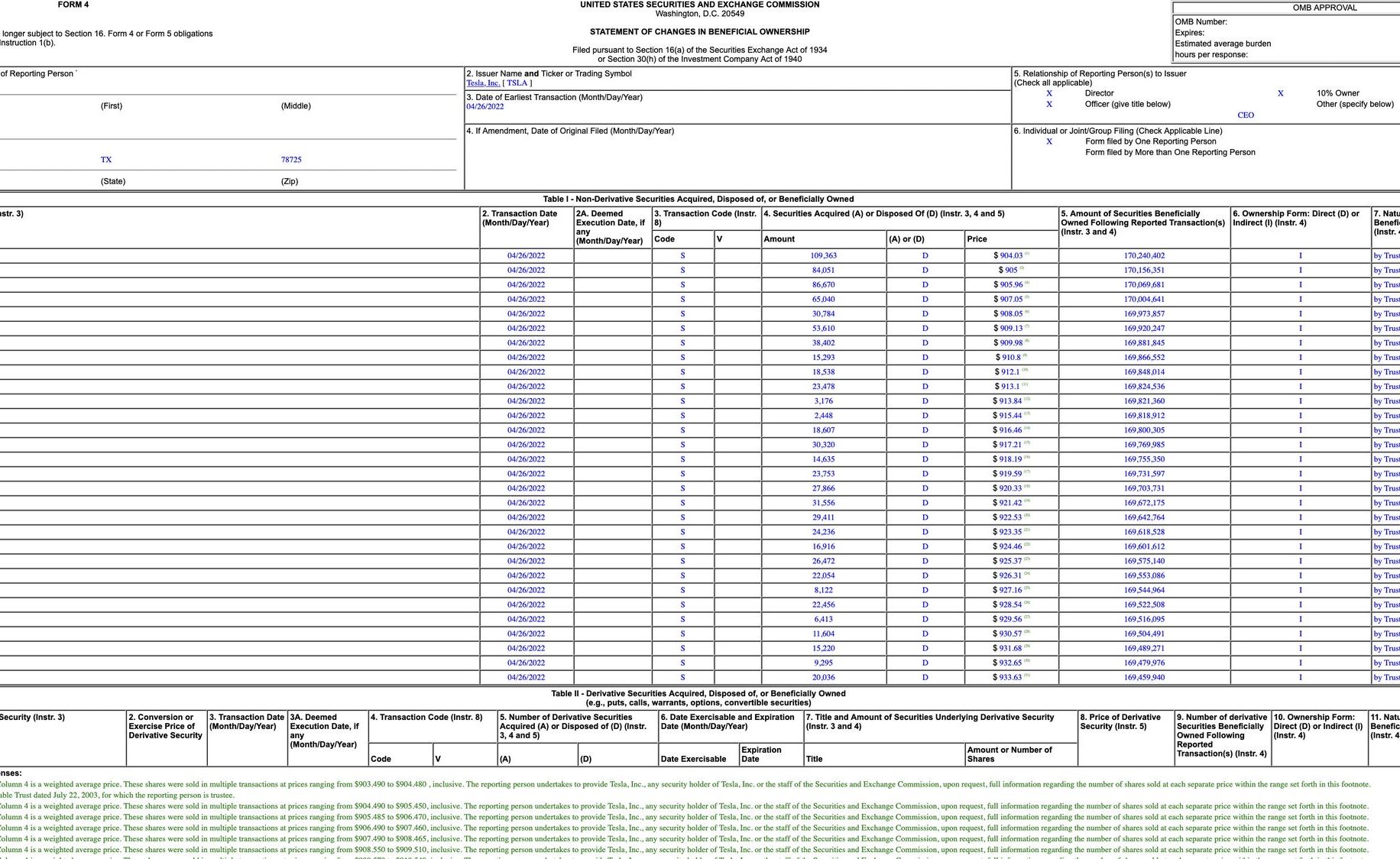Select the amount 8,122

click(x=824, y=590)
